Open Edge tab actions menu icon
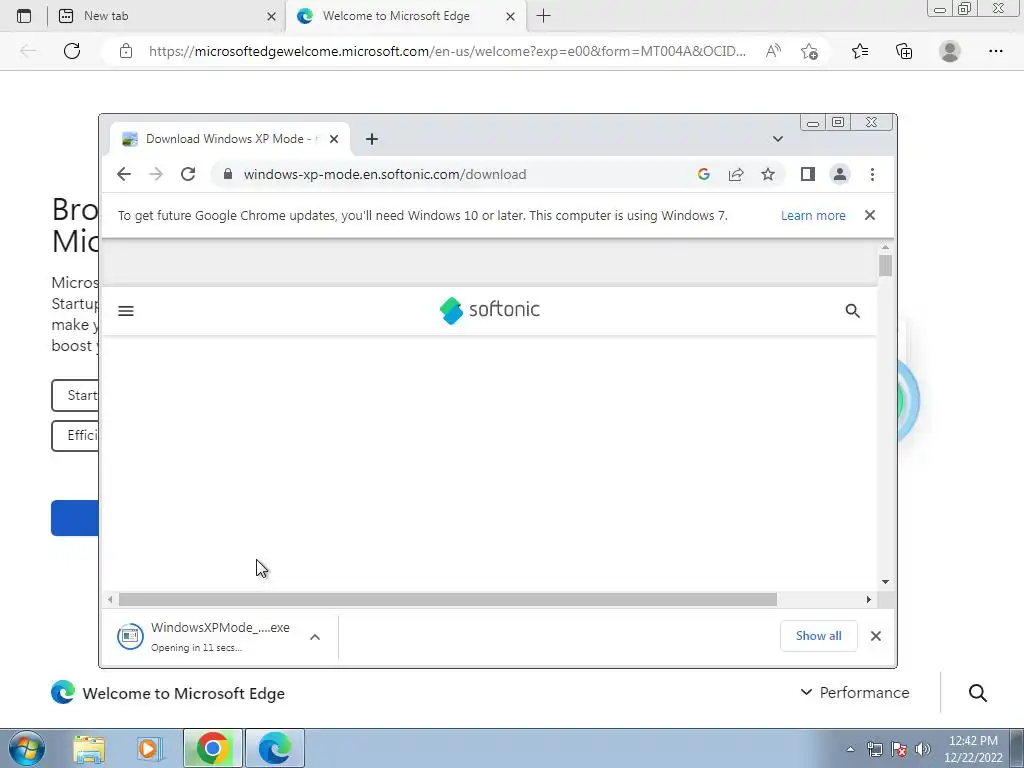The height and width of the screenshot is (768, 1024). point(24,16)
